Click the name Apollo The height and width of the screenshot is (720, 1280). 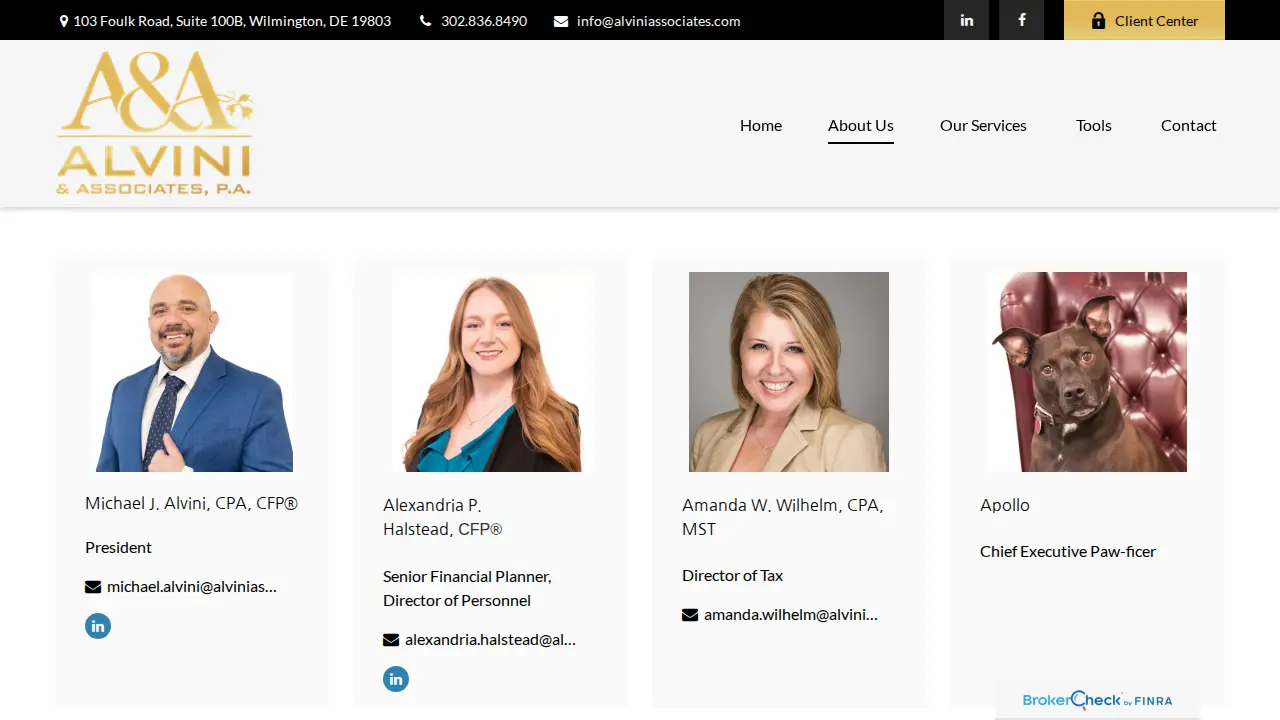[1005, 506]
